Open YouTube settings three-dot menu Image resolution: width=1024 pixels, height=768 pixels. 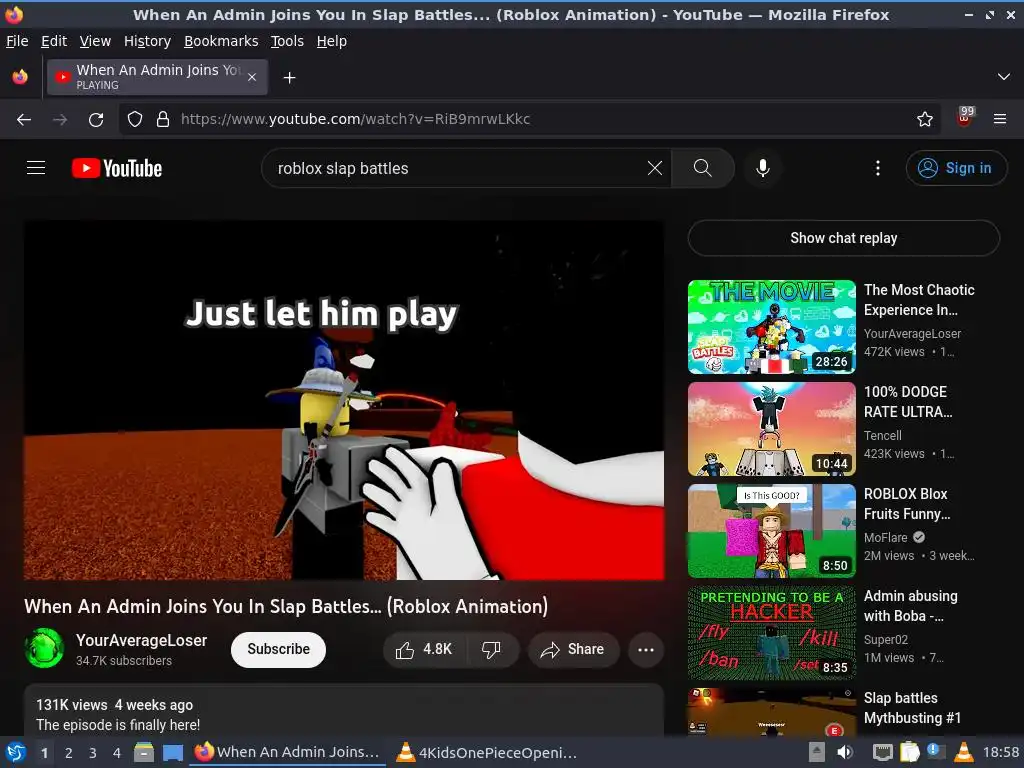[x=878, y=168]
